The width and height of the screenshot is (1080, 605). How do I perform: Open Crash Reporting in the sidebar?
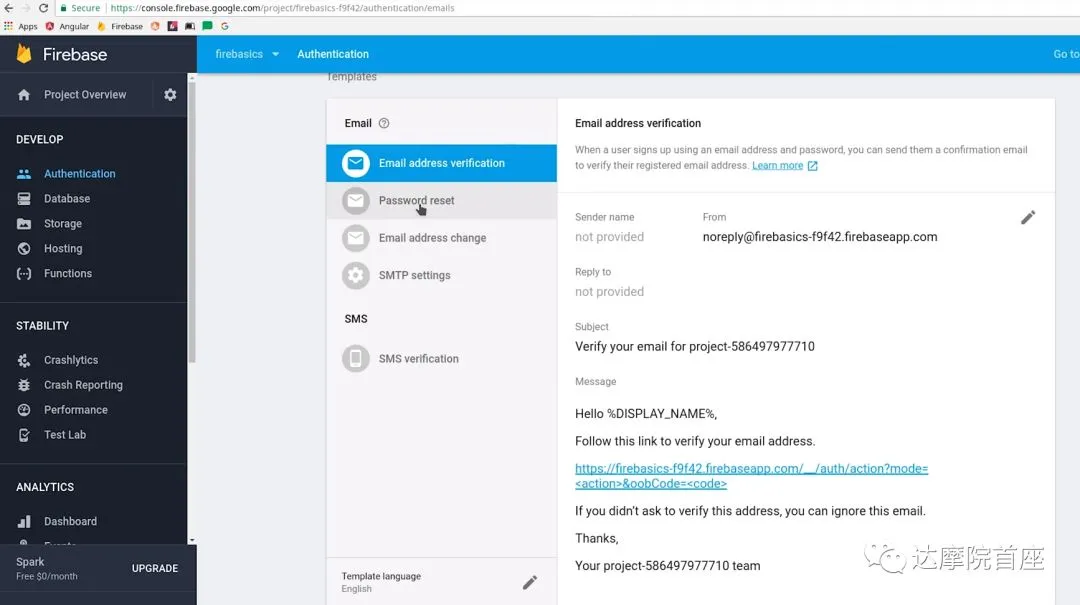(83, 384)
